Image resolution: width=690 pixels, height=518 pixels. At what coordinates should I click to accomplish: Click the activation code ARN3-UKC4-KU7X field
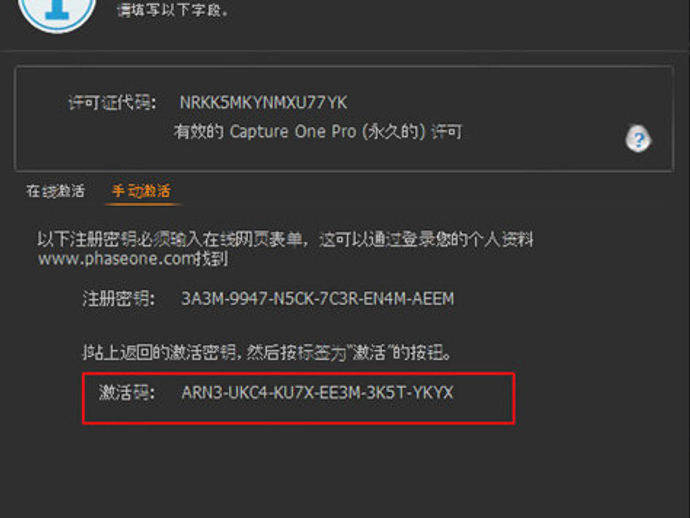[317, 393]
